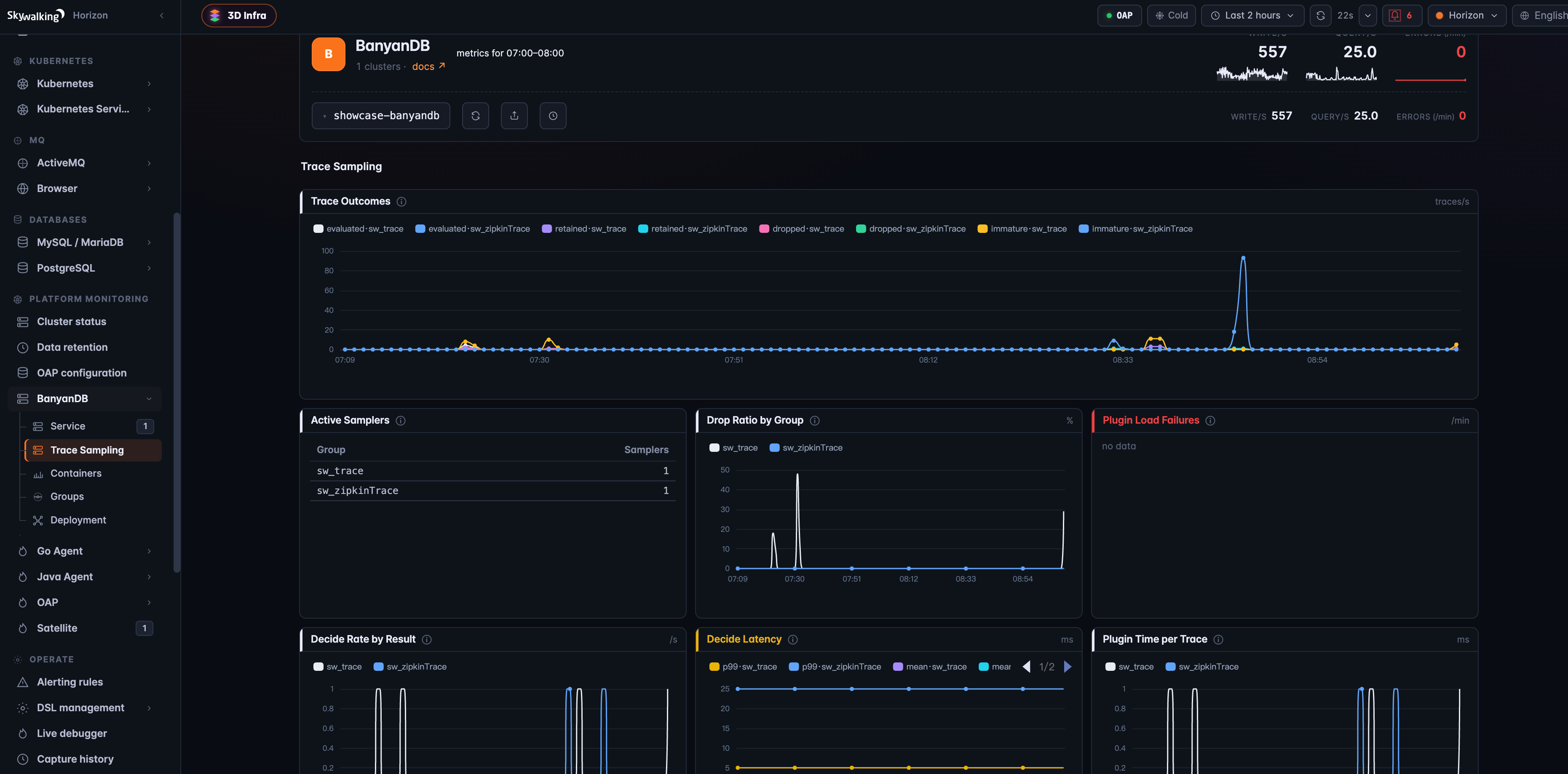Expand the MySQL / MariaDB menu
The height and width of the screenshot is (774, 1568).
[85, 242]
